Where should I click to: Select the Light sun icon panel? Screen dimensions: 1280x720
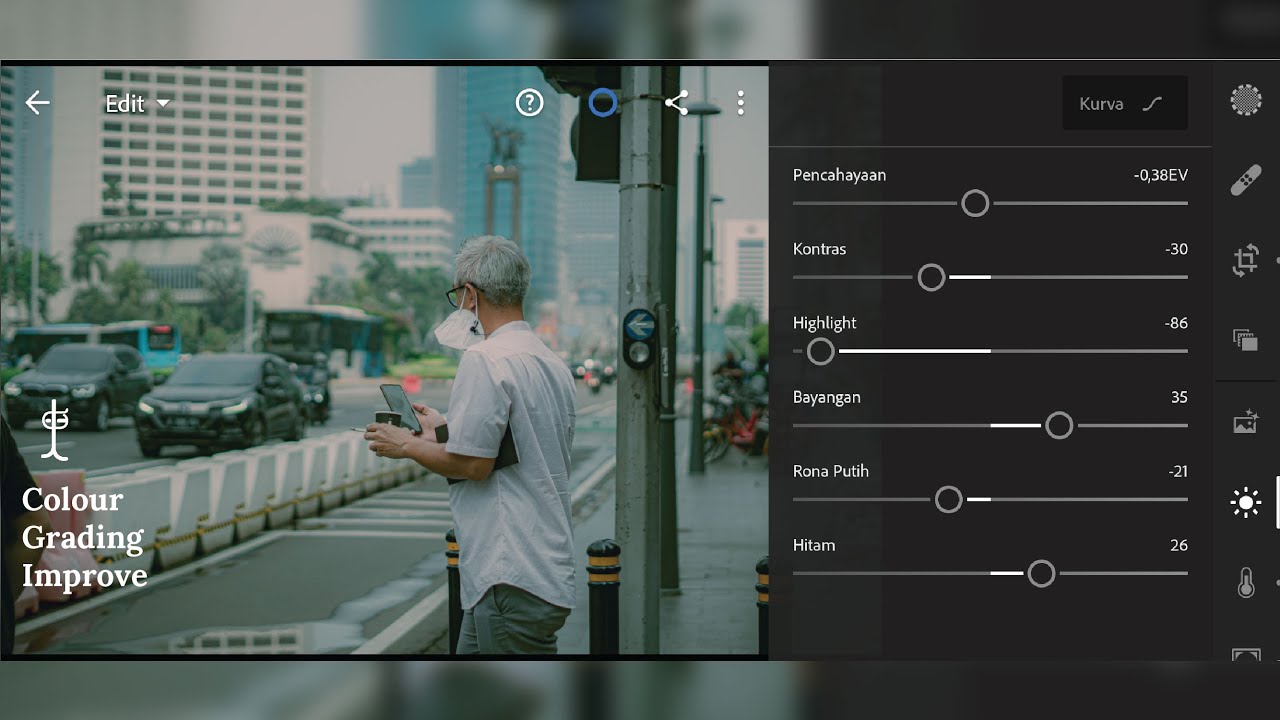(x=1245, y=502)
